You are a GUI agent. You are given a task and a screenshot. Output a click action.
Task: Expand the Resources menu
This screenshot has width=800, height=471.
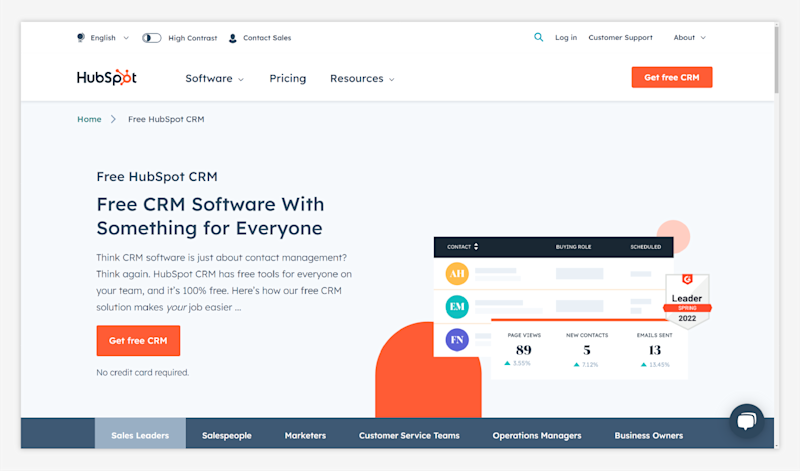(362, 79)
